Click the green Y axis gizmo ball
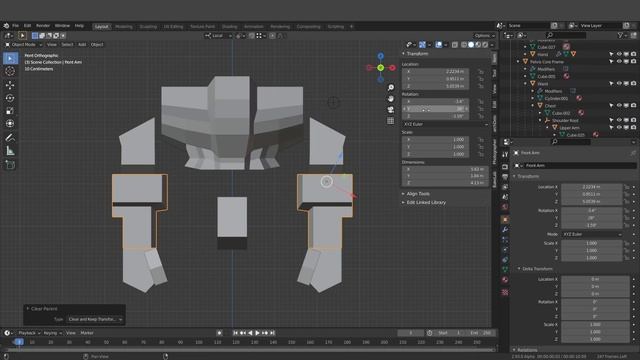Viewport: 640px width, 360px height. pos(380,68)
